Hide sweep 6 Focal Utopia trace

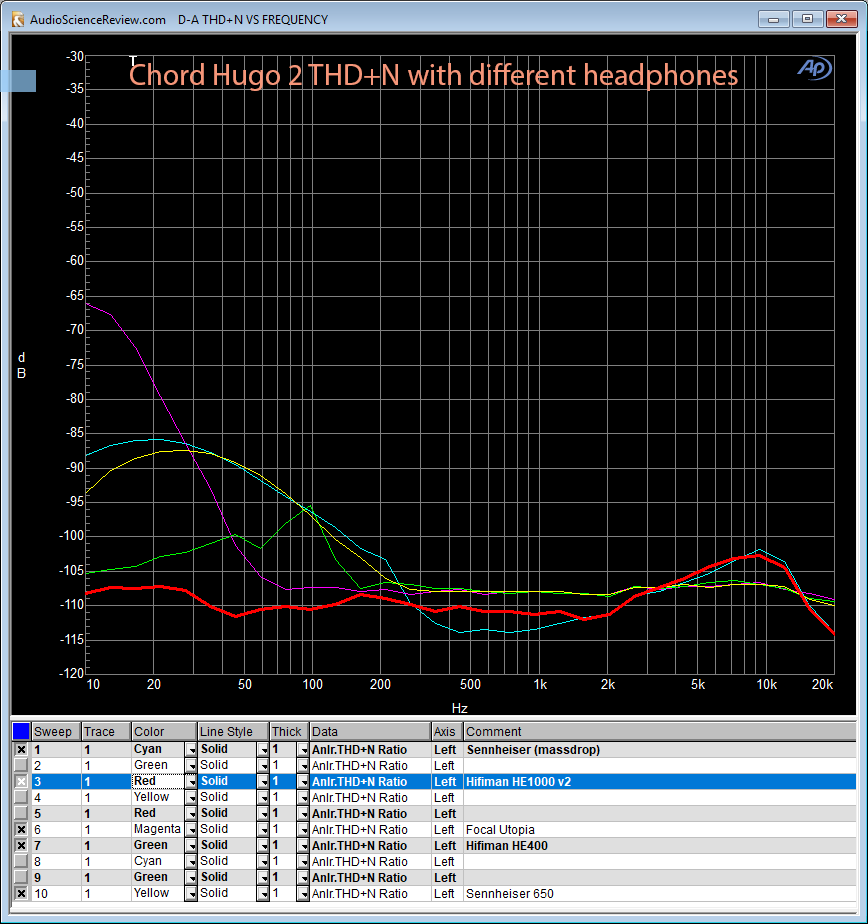21,829
